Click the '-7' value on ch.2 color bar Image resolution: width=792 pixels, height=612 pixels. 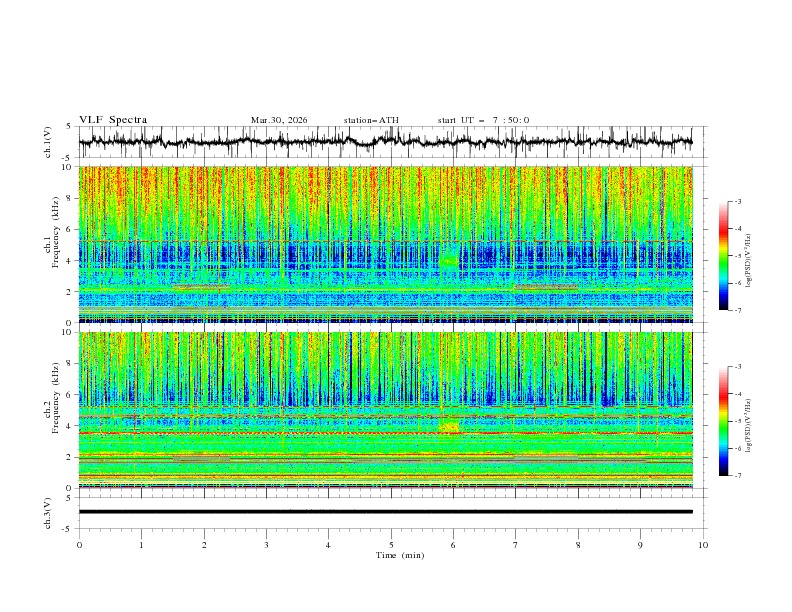tap(737, 475)
